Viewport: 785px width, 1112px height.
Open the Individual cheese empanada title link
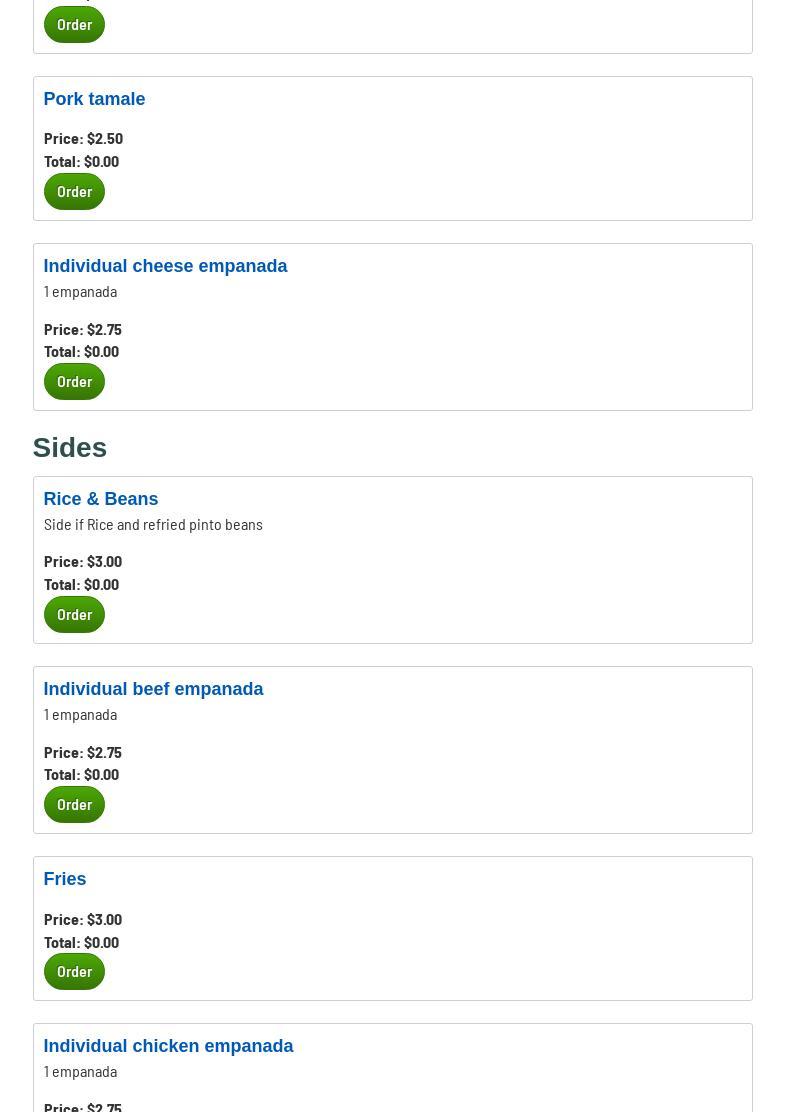tap(165, 266)
